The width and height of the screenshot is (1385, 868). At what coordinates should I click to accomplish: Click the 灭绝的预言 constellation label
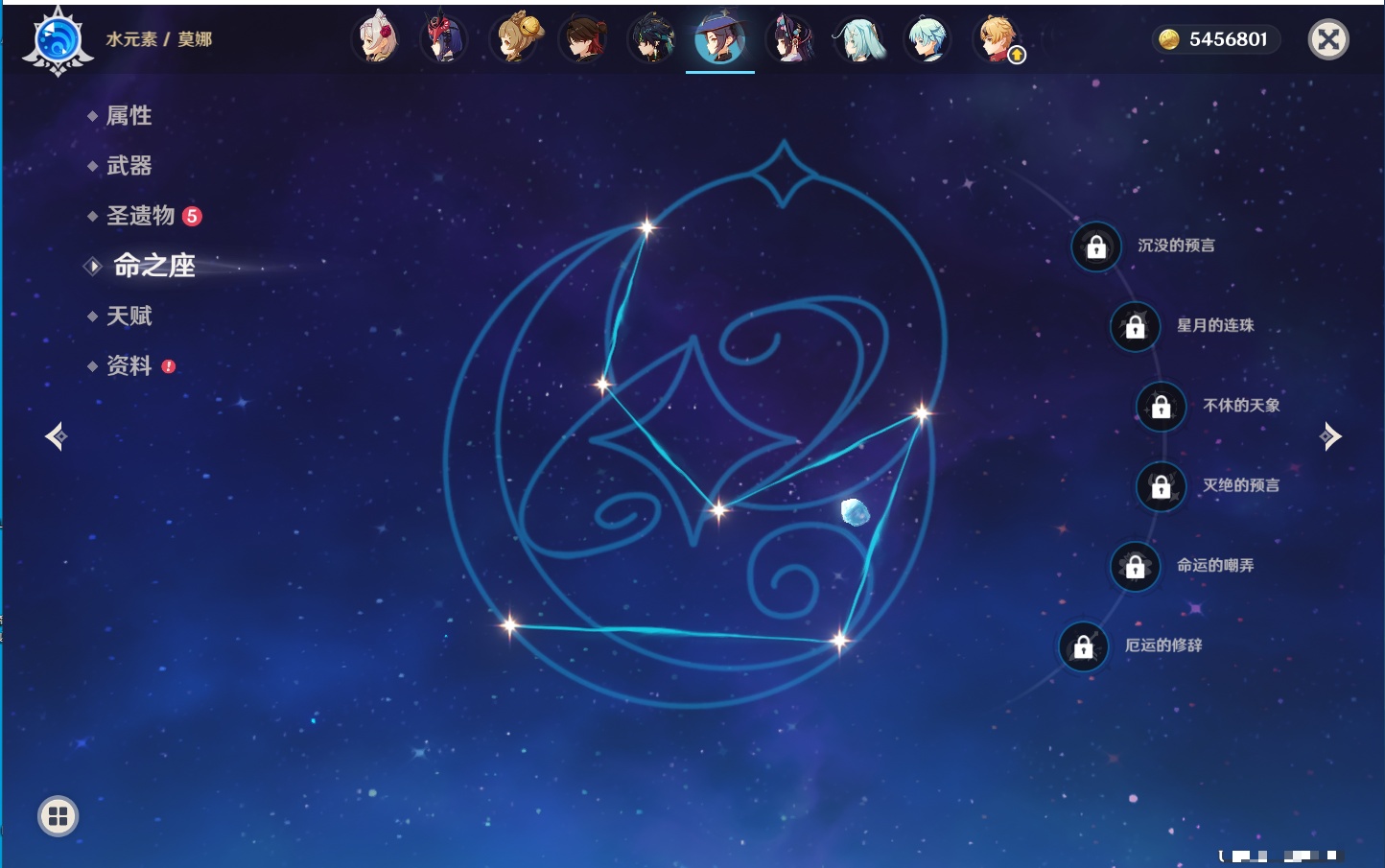click(1241, 485)
